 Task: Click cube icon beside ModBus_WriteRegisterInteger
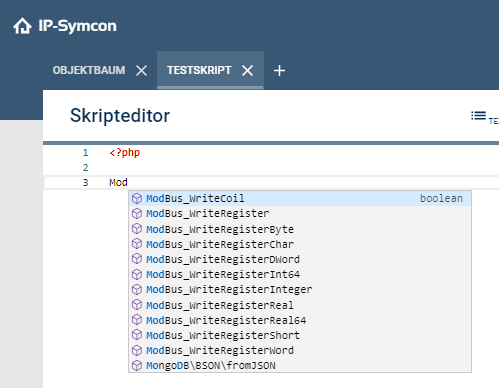click(137, 289)
